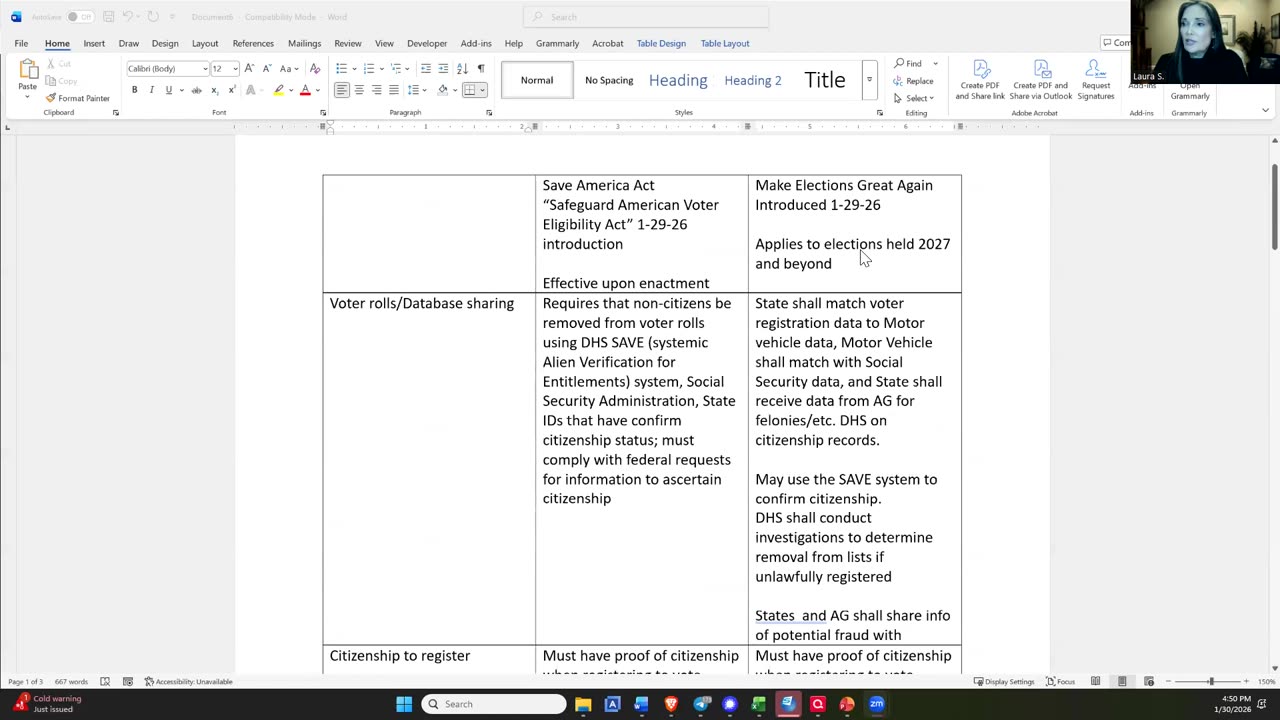Click the taskbar Search box
The image size is (1280, 720).
point(494,704)
